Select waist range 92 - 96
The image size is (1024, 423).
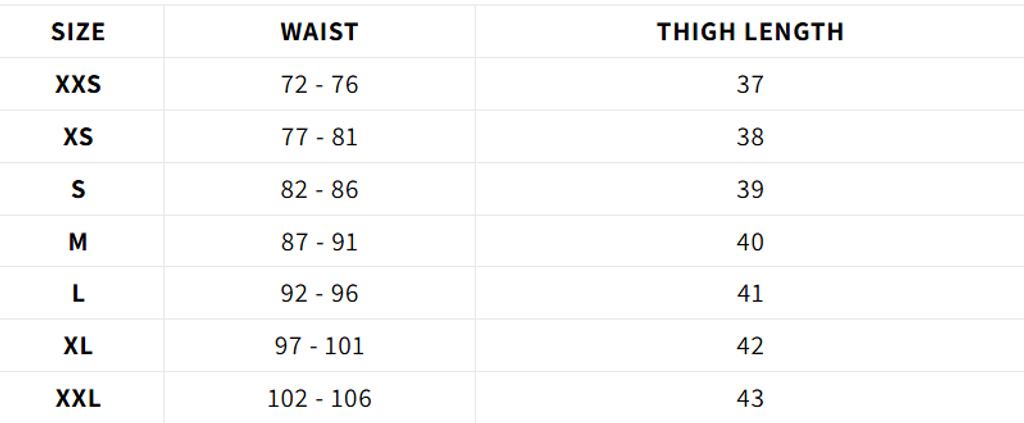[x=319, y=294]
